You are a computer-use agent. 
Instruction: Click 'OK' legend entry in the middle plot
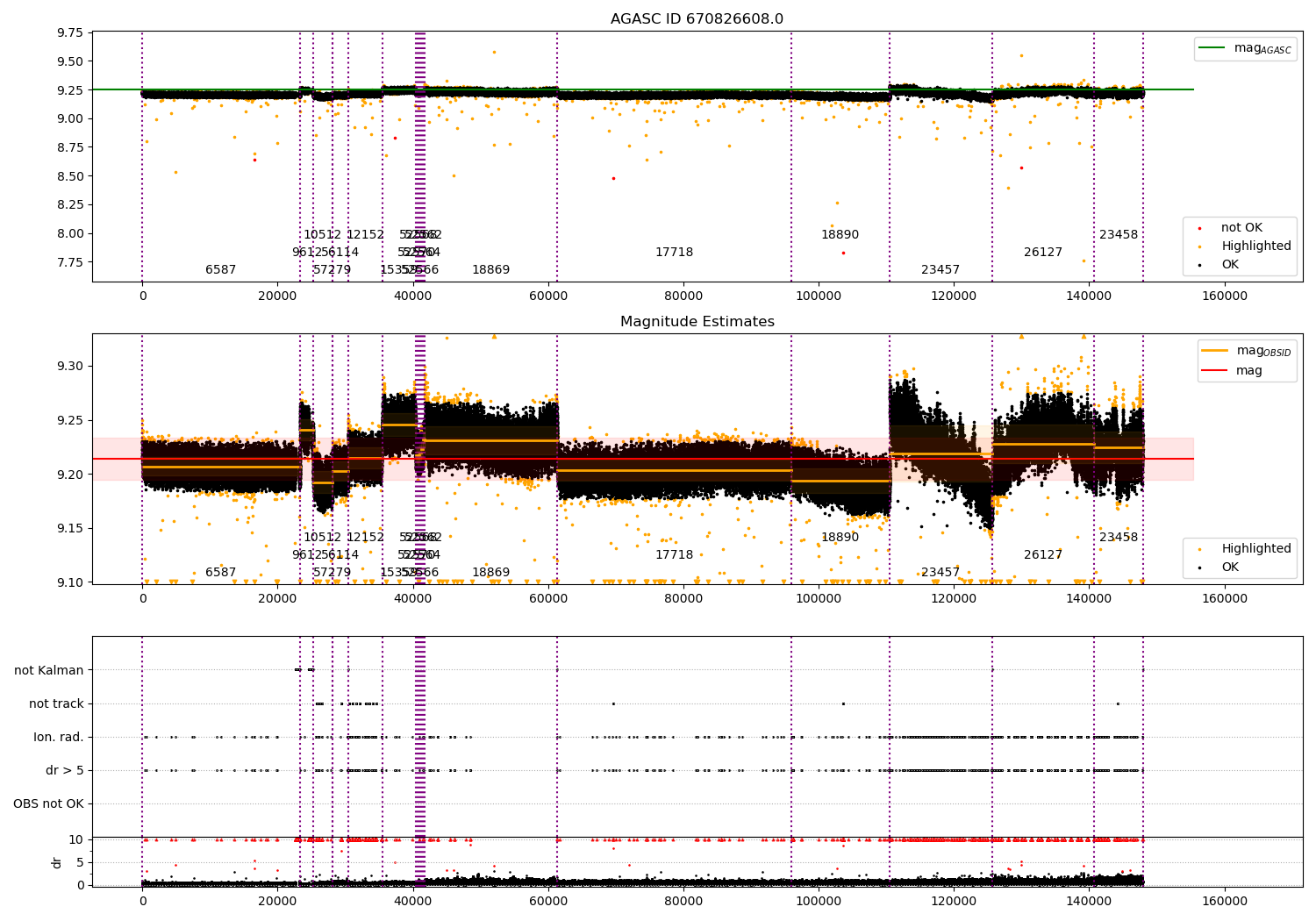tap(1230, 568)
